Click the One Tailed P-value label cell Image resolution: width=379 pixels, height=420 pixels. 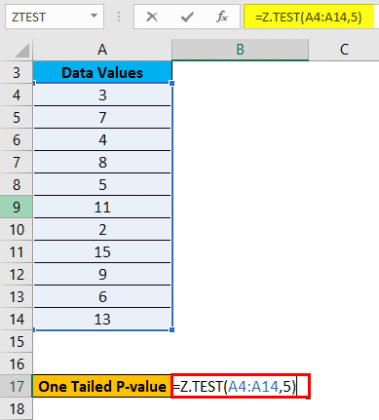(102, 386)
